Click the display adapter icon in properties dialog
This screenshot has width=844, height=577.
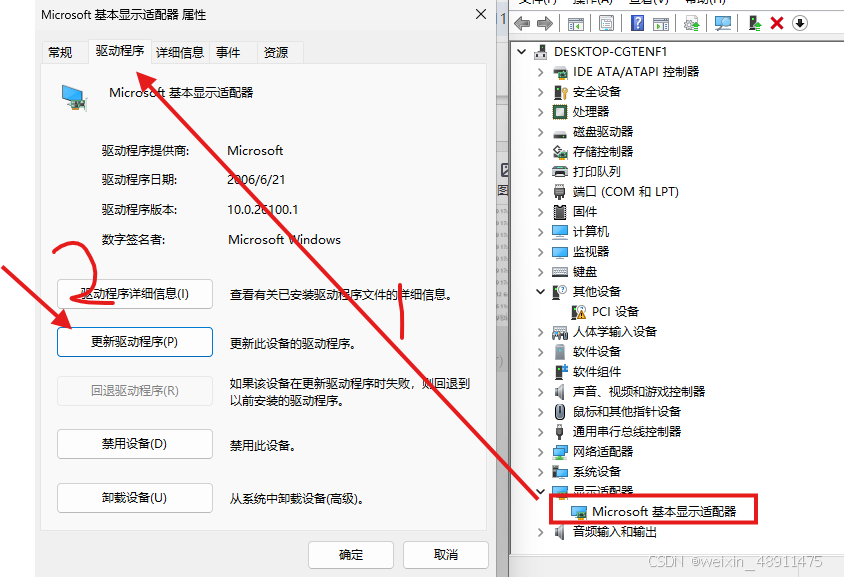(74, 98)
